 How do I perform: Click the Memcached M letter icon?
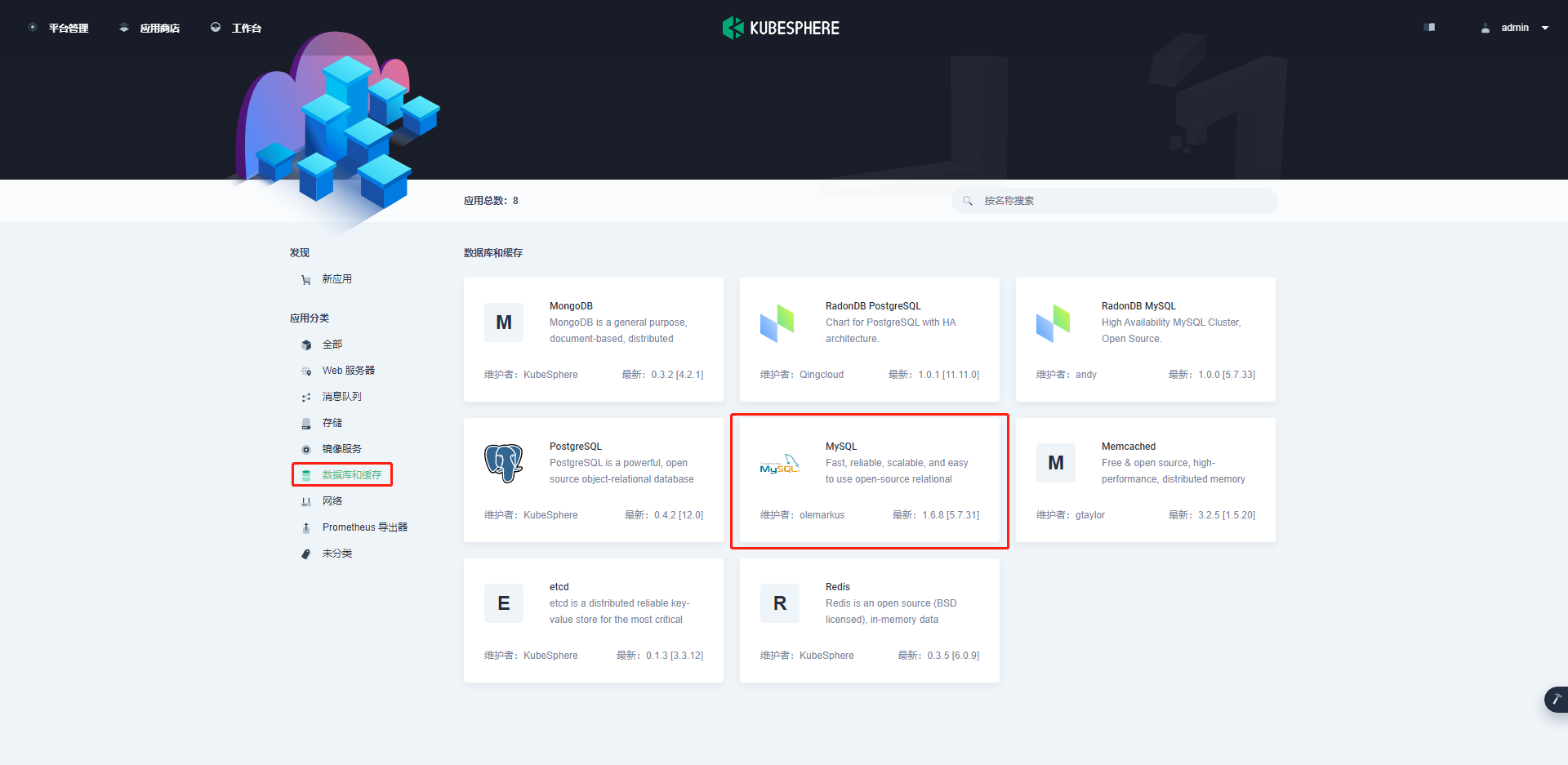pyautogui.click(x=1056, y=463)
